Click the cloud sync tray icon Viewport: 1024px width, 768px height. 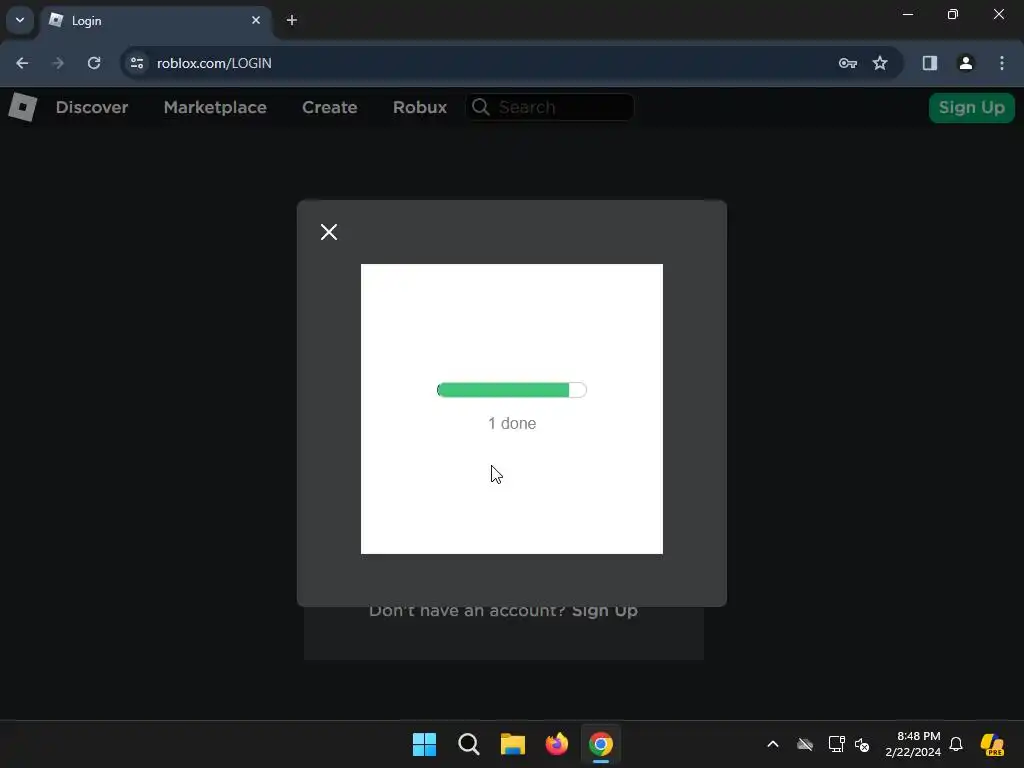point(805,744)
